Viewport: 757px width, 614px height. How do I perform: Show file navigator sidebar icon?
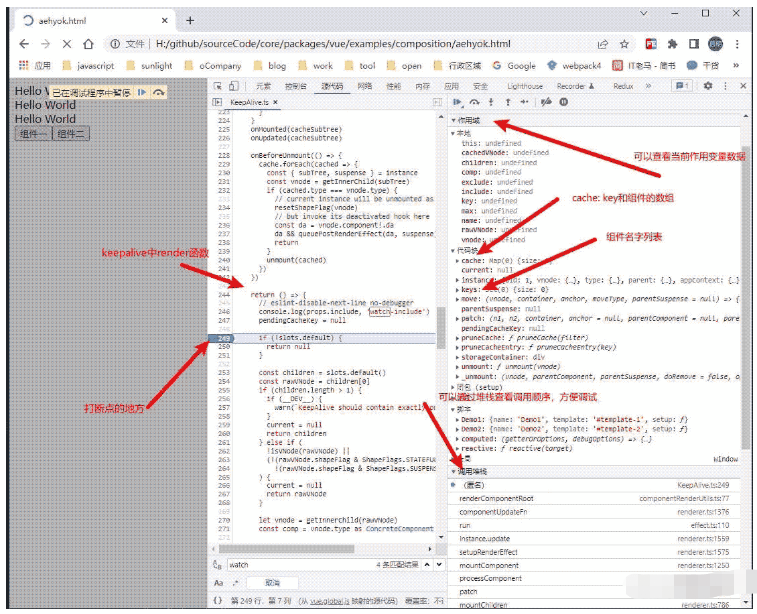pyautogui.click(x=218, y=102)
